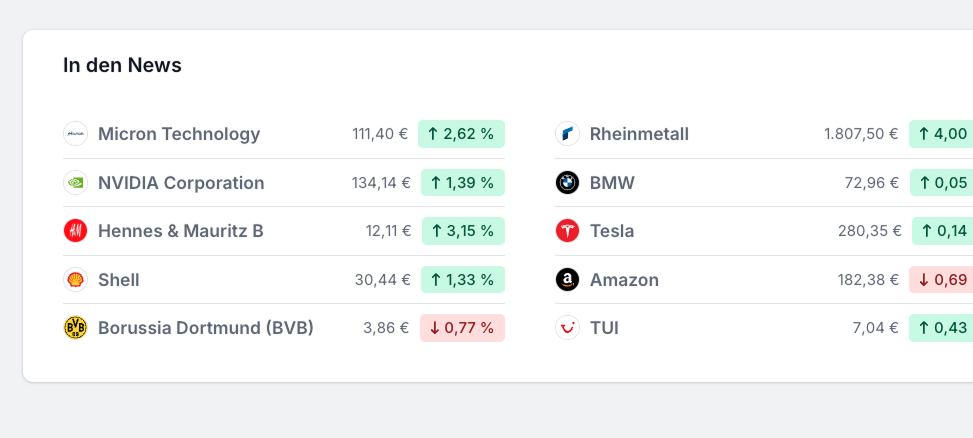The height and width of the screenshot is (438, 973).
Task: Open the Micron Technology stock link
Action: click(179, 134)
